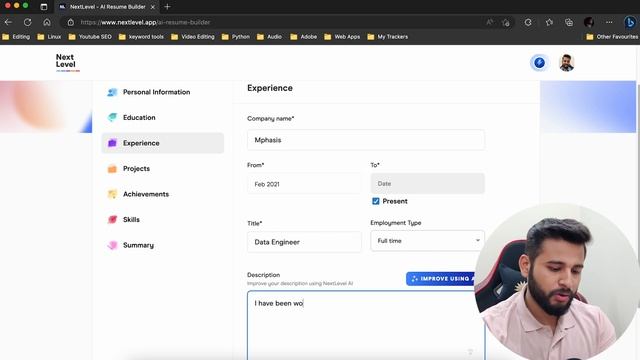Viewport: 640px width, 360px height.
Task: Open the Web Apps bookmark folder
Action: (342, 37)
